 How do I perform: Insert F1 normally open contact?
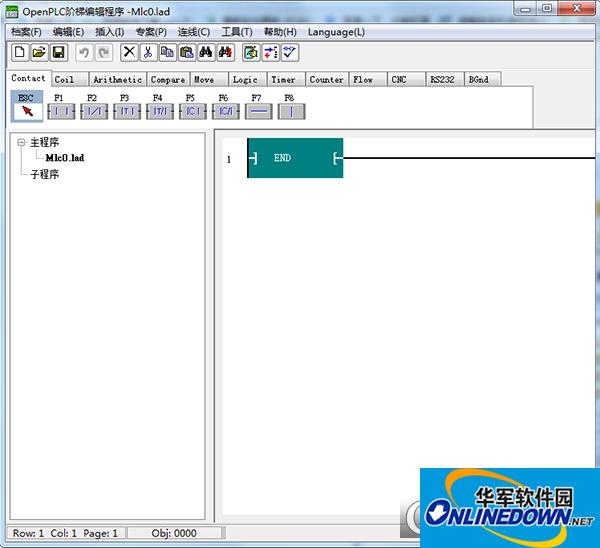61,111
